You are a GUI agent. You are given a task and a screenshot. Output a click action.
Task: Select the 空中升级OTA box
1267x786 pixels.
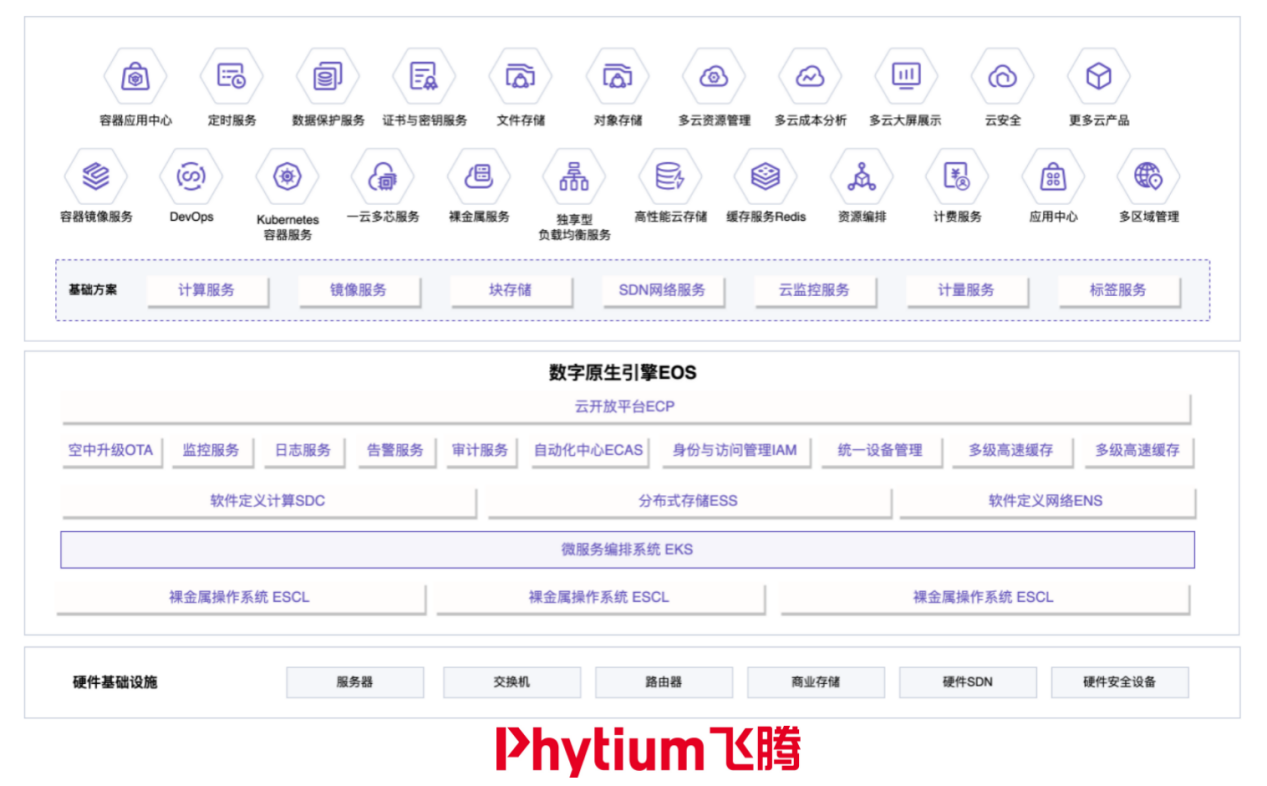coord(111,451)
